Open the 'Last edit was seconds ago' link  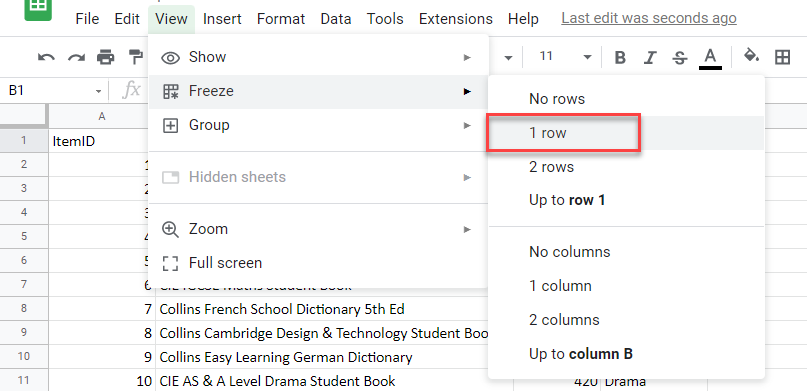[x=648, y=19]
